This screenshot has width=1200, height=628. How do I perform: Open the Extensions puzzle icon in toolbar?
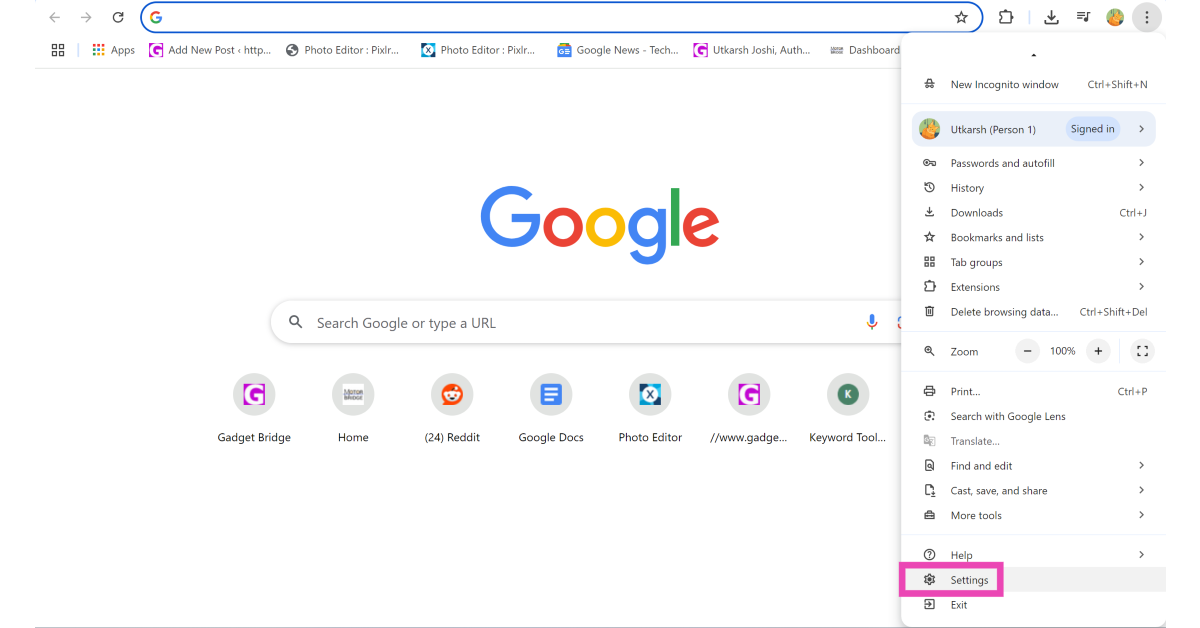(x=1006, y=17)
